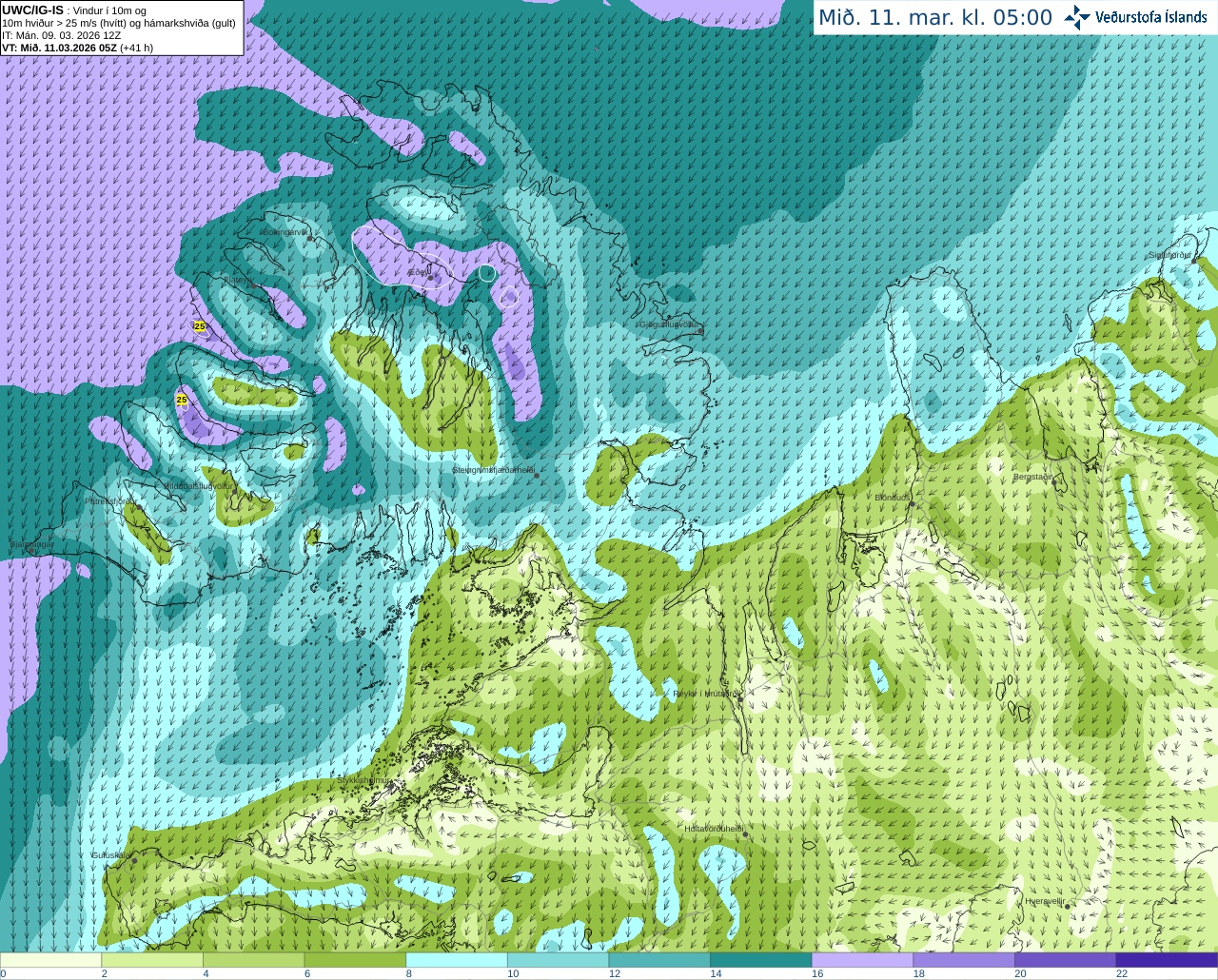Click the darkest purple swatch above 22

point(1167,960)
